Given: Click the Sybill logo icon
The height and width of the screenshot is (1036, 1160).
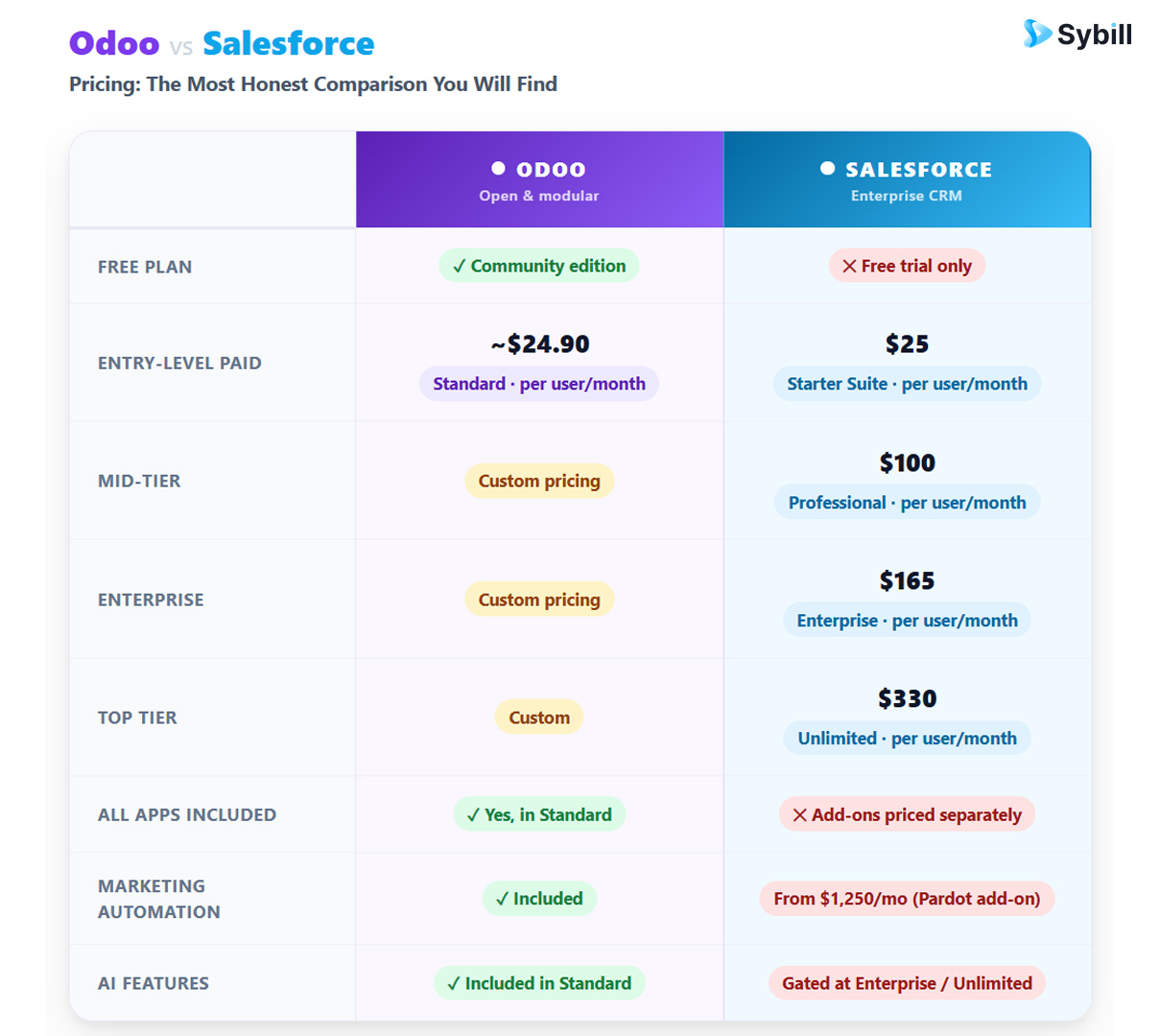Looking at the screenshot, I should tap(1036, 34).
